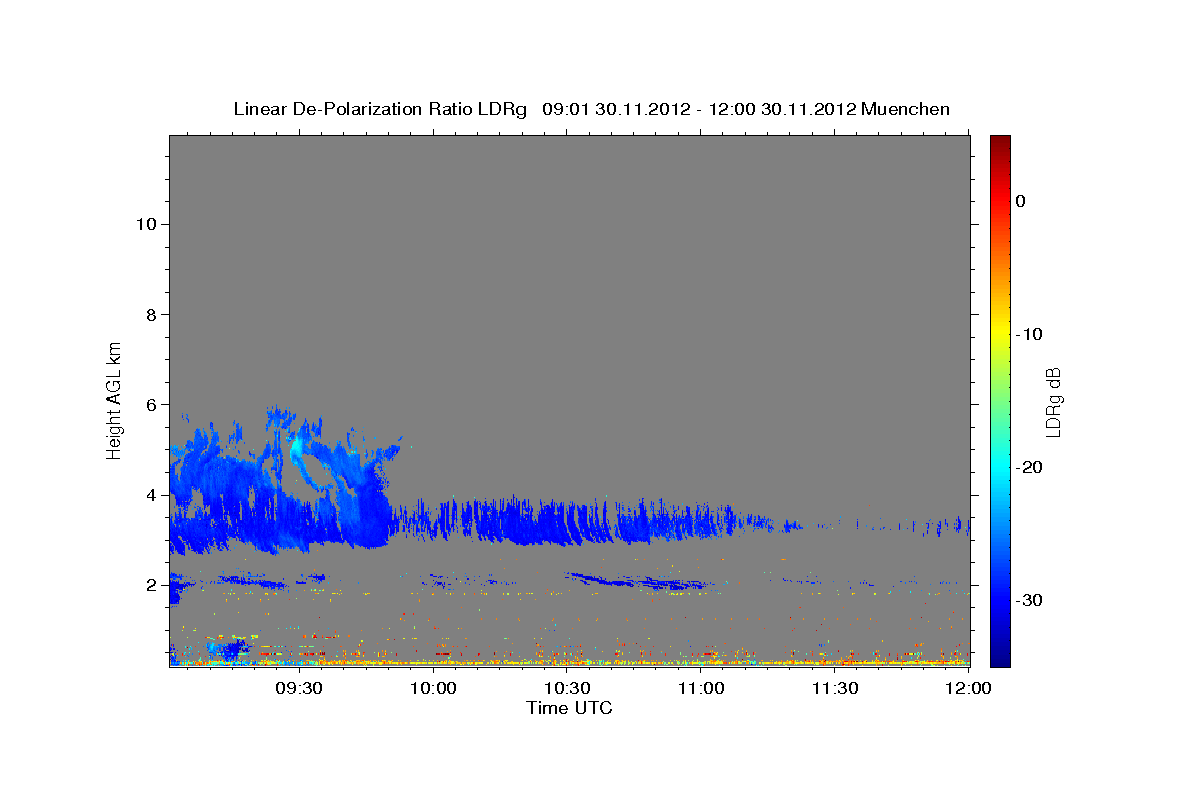Click the height tick label 10
The image size is (1200, 800).
145,224
